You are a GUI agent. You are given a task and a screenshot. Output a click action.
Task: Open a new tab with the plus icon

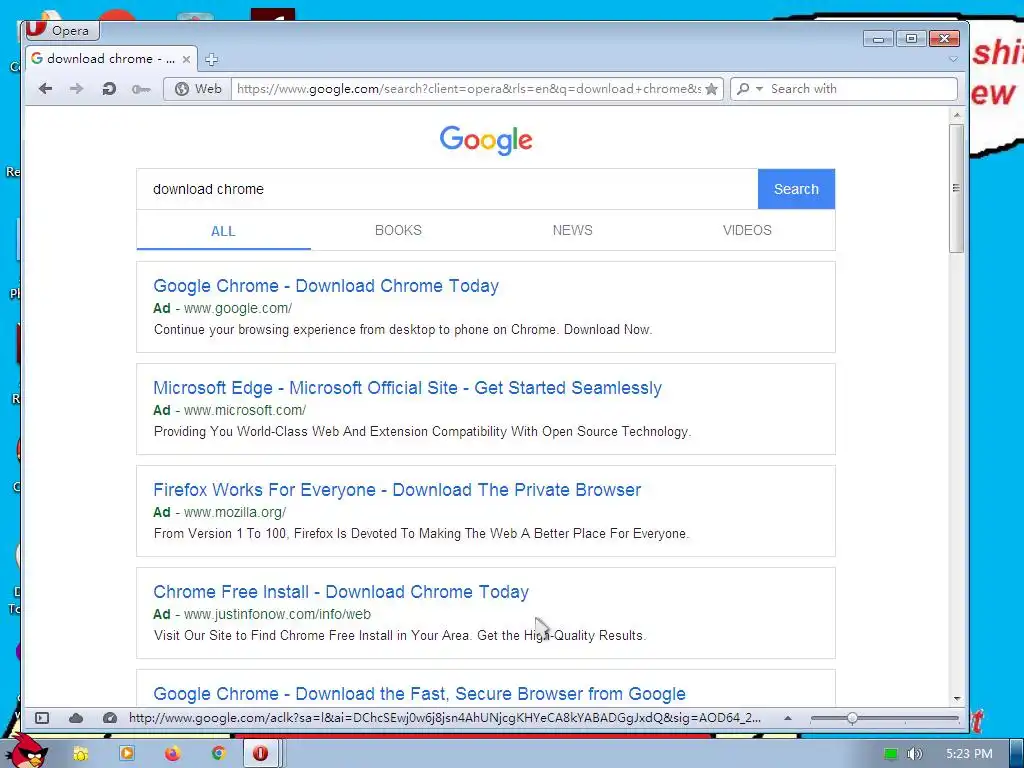(211, 59)
